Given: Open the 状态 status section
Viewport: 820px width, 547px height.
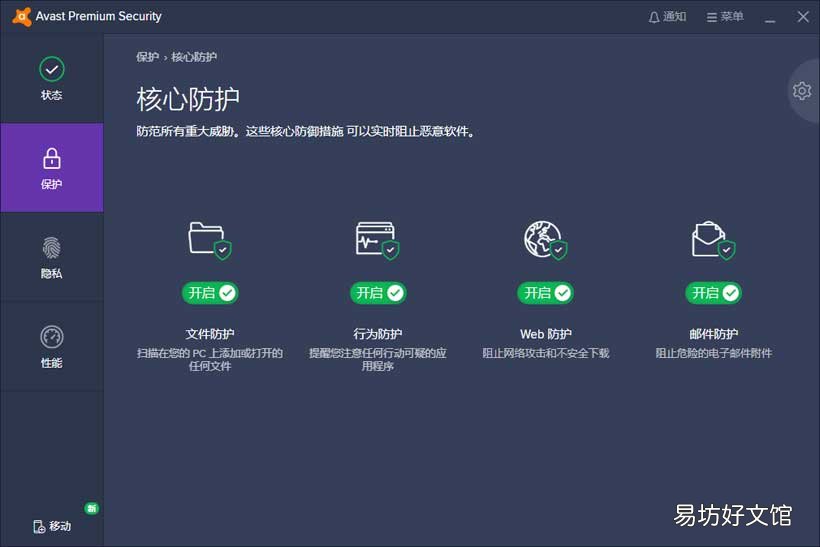Looking at the screenshot, I should tap(52, 78).
